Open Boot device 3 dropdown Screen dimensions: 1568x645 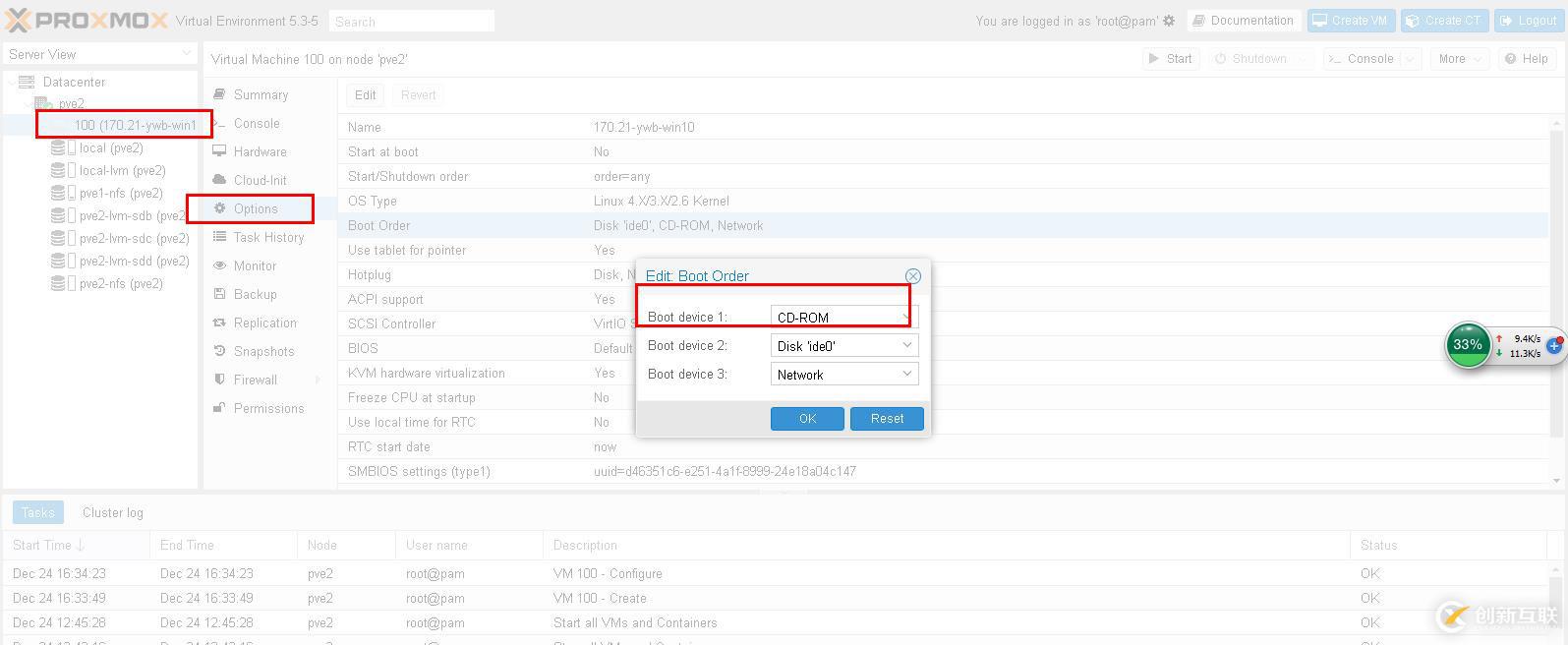point(907,374)
